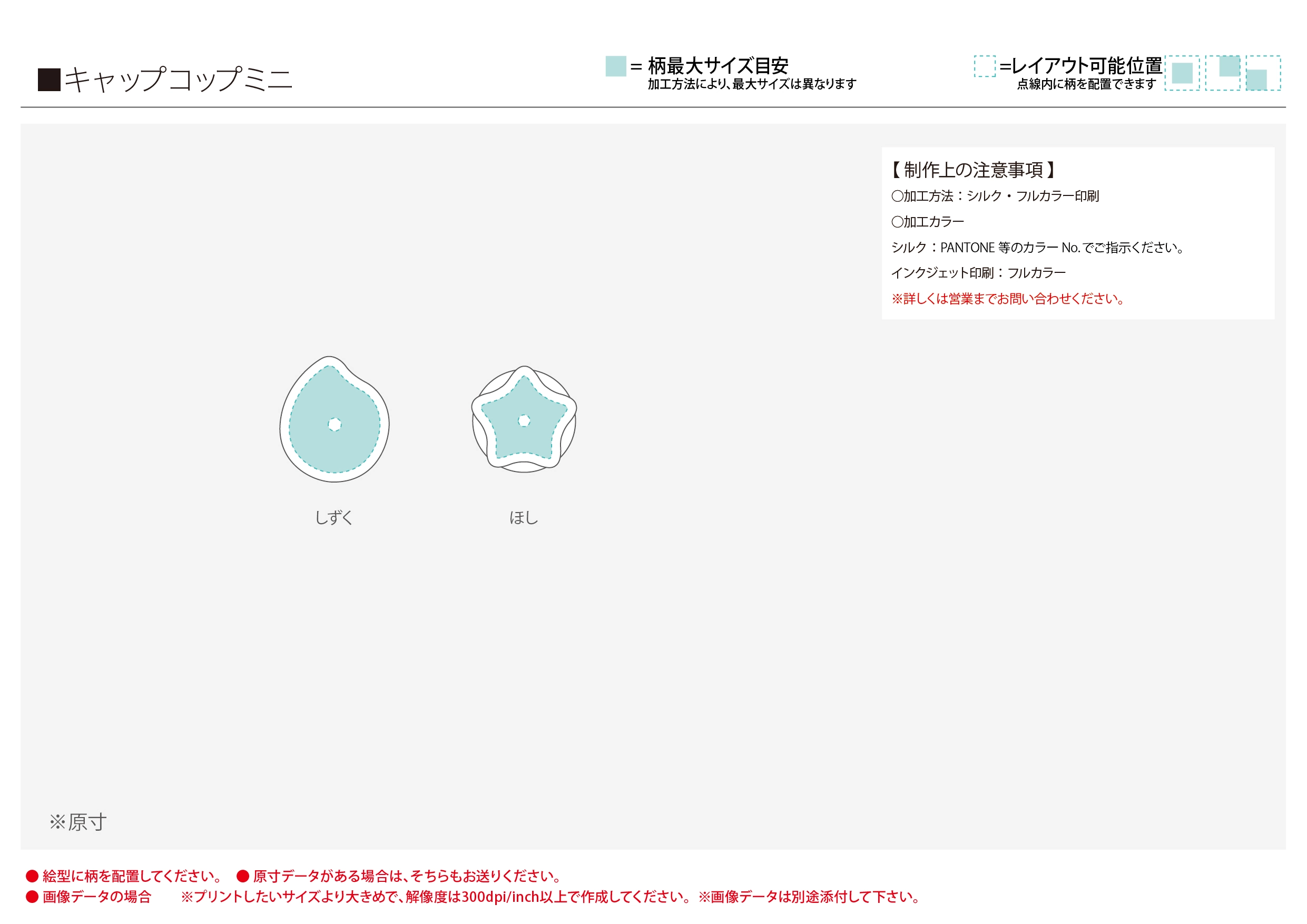This screenshot has height=924, width=1307.
Task: Click the layout example with a top-right teal square
Action: click(1223, 73)
